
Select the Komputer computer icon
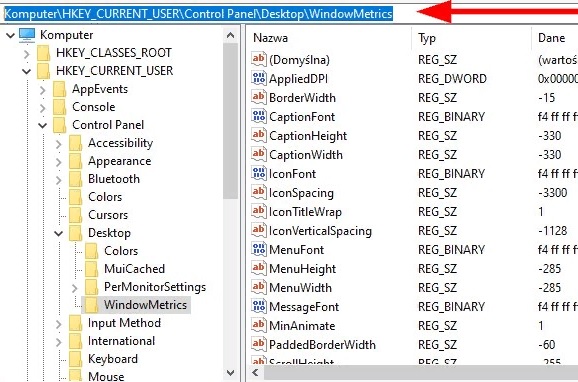(x=27, y=35)
